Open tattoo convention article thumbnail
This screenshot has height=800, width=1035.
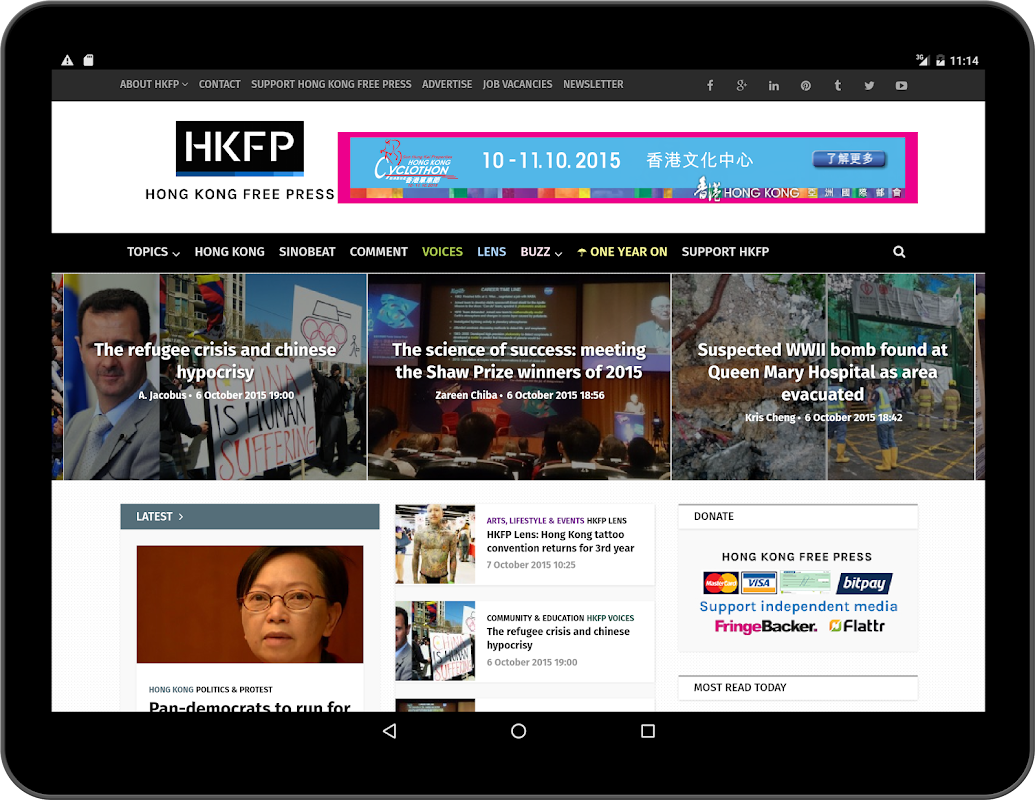pyautogui.click(x=435, y=544)
